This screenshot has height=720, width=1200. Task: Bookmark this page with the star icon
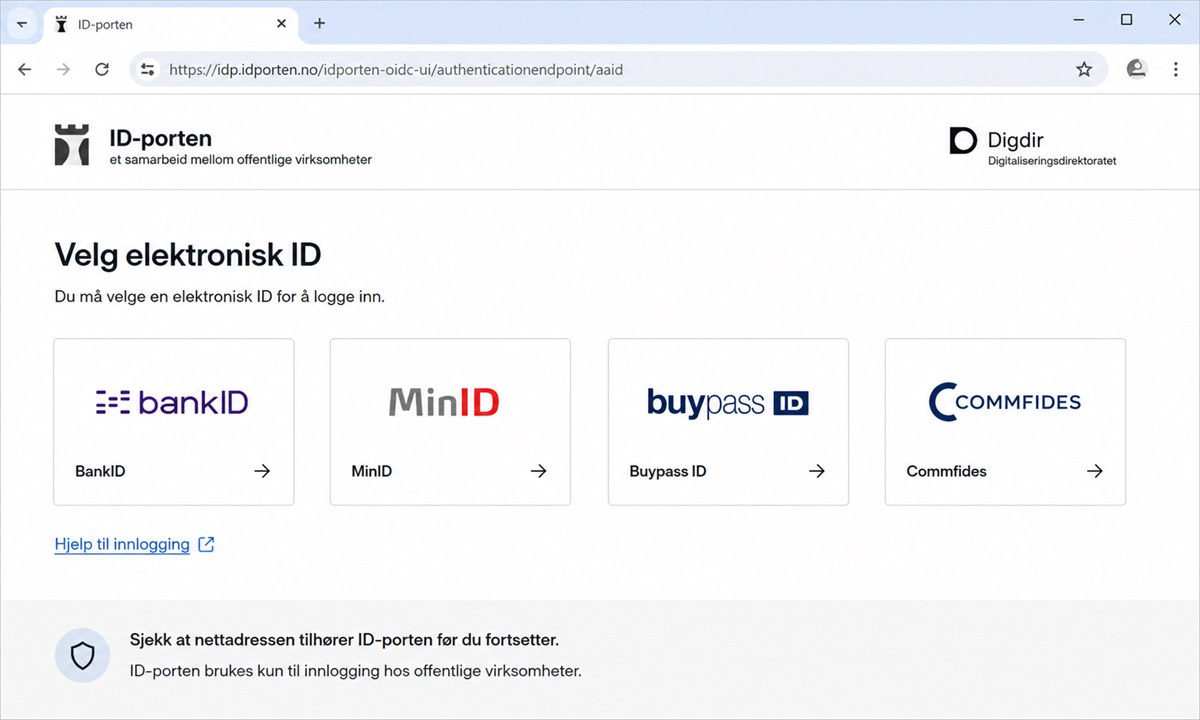coord(1084,70)
